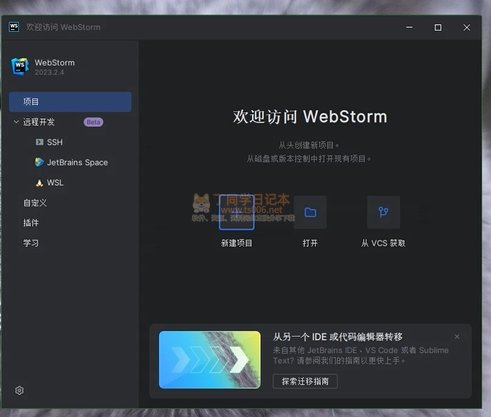Click the Open folder icon
Image resolution: width=491 pixels, height=417 pixels.
point(310,212)
